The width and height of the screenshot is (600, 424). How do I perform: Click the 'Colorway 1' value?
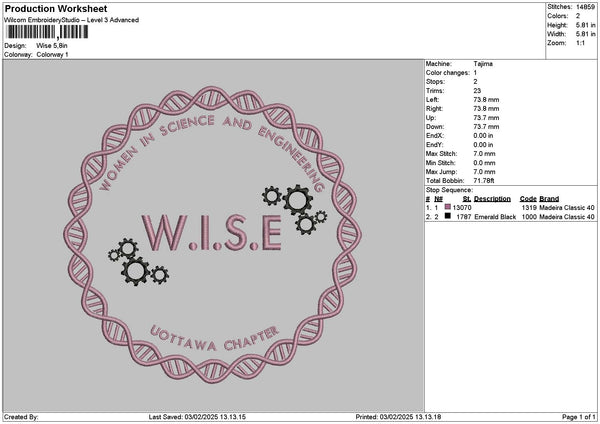click(52, 55)
